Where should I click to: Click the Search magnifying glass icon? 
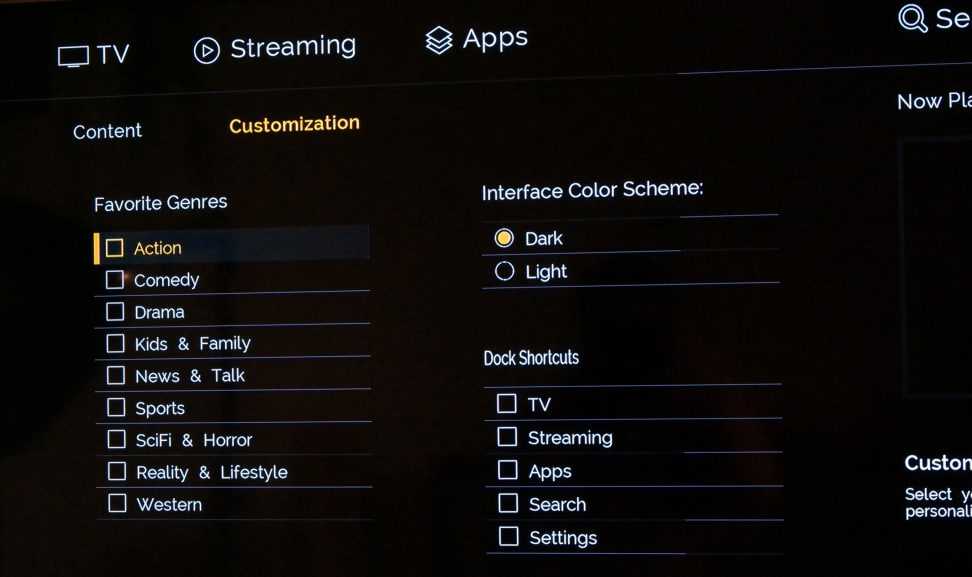click(912, 18)
